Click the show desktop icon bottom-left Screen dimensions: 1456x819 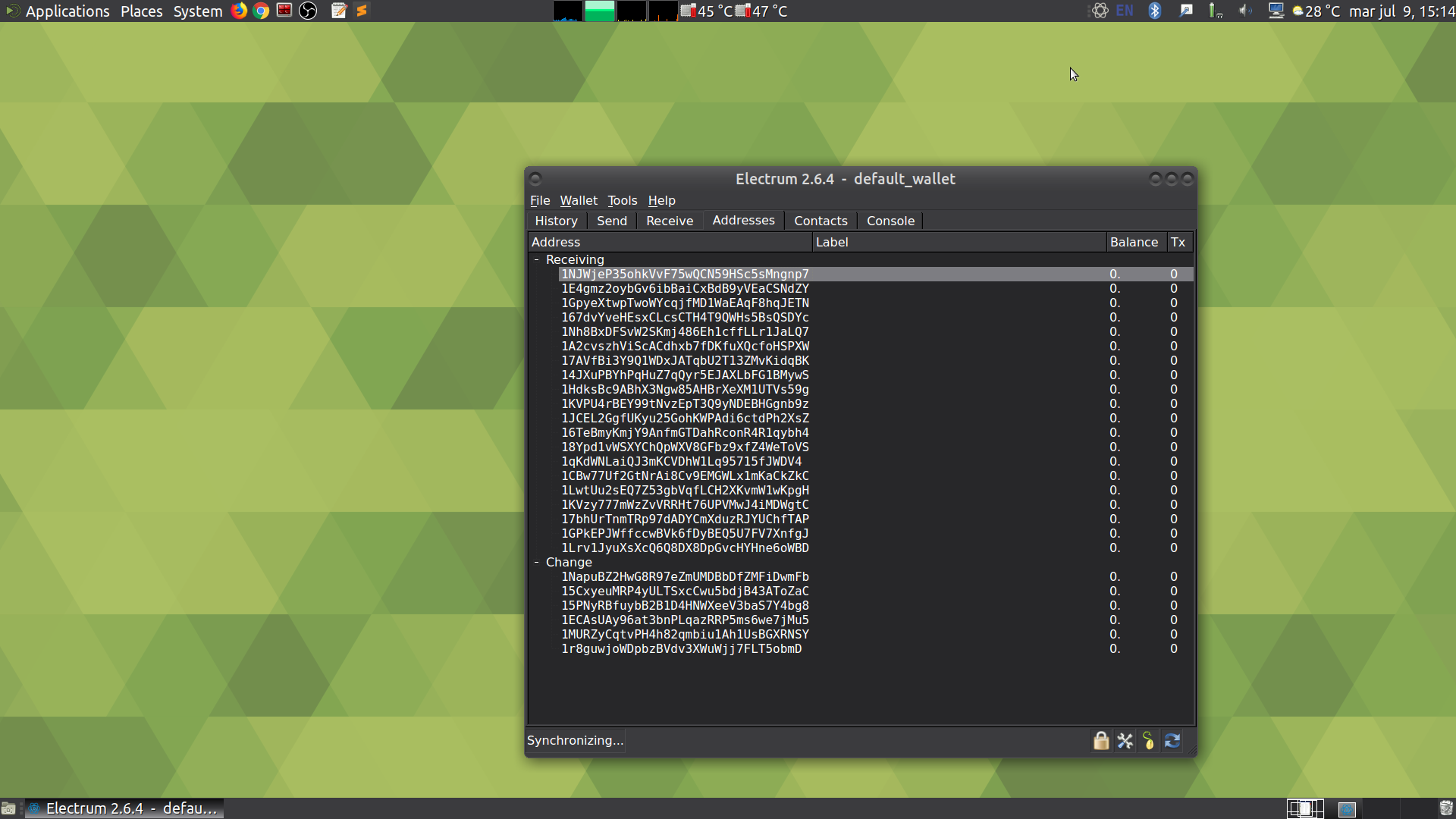coord(8,808)
